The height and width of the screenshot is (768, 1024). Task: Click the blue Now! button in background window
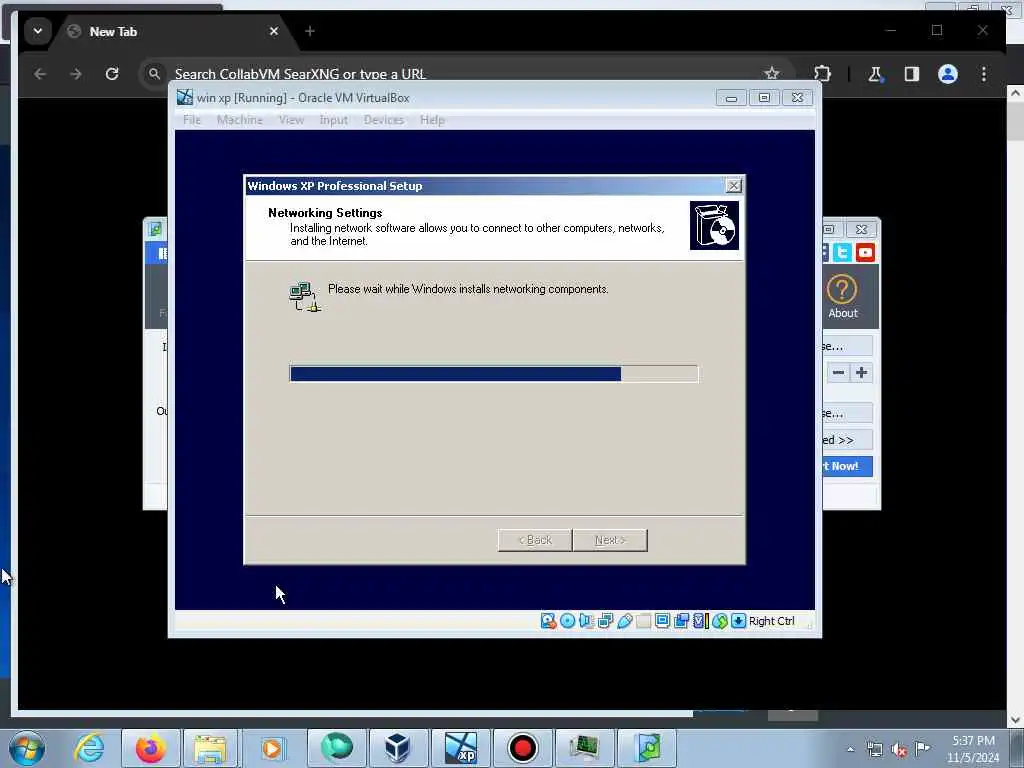(847, 466)
